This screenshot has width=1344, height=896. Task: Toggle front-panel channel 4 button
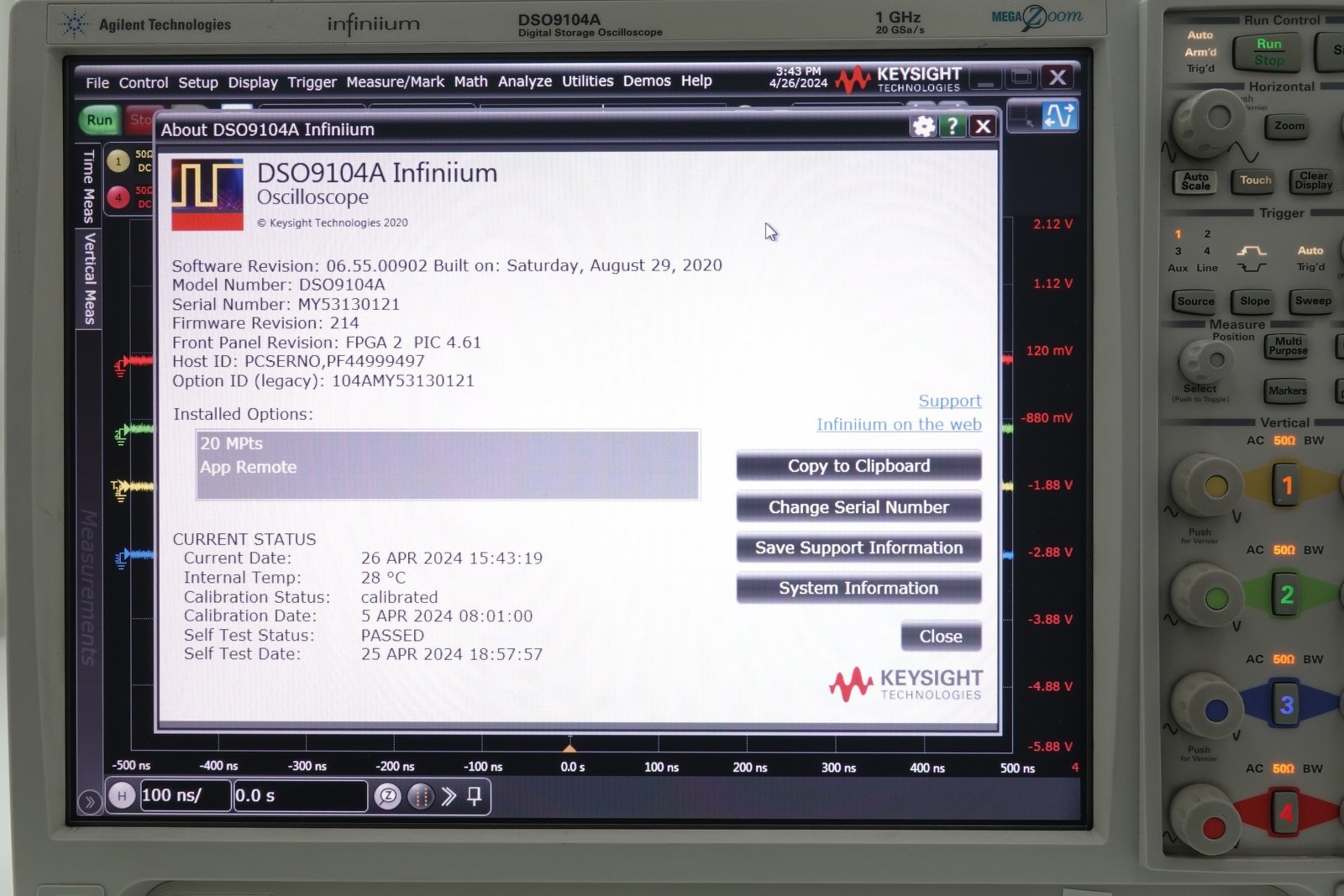(x=1285, y=813)
